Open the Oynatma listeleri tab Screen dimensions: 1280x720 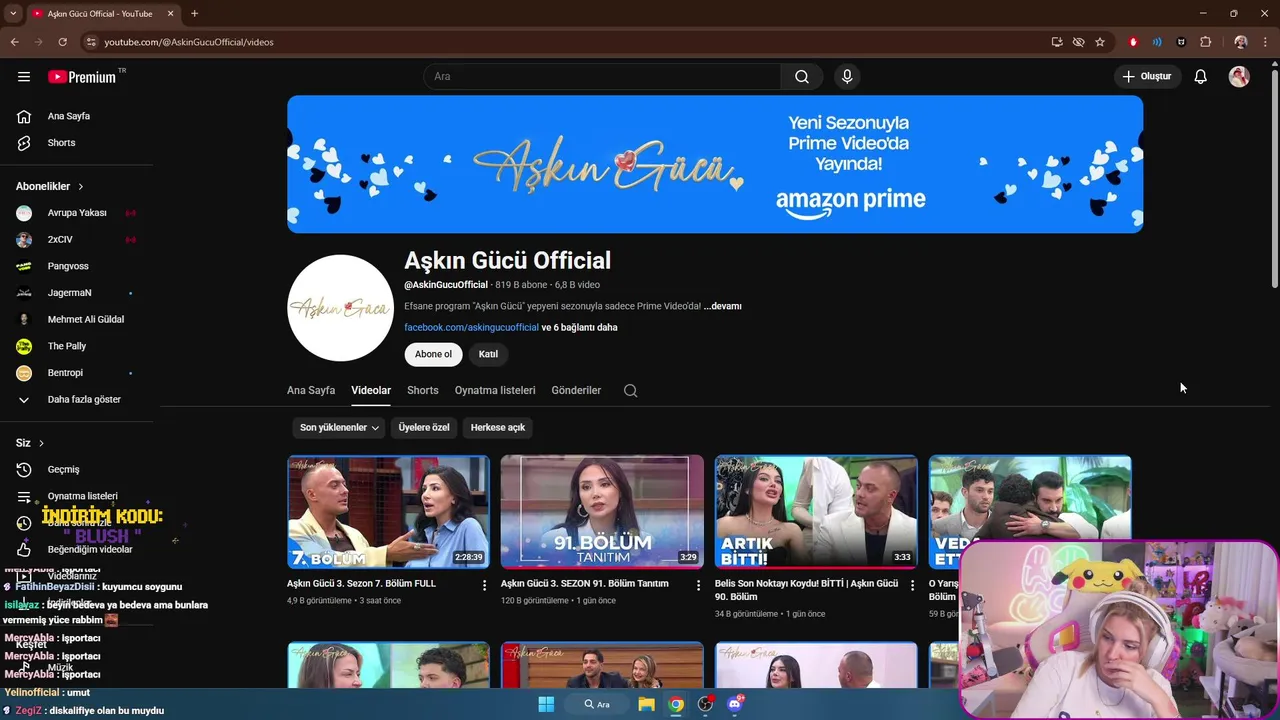495,390
